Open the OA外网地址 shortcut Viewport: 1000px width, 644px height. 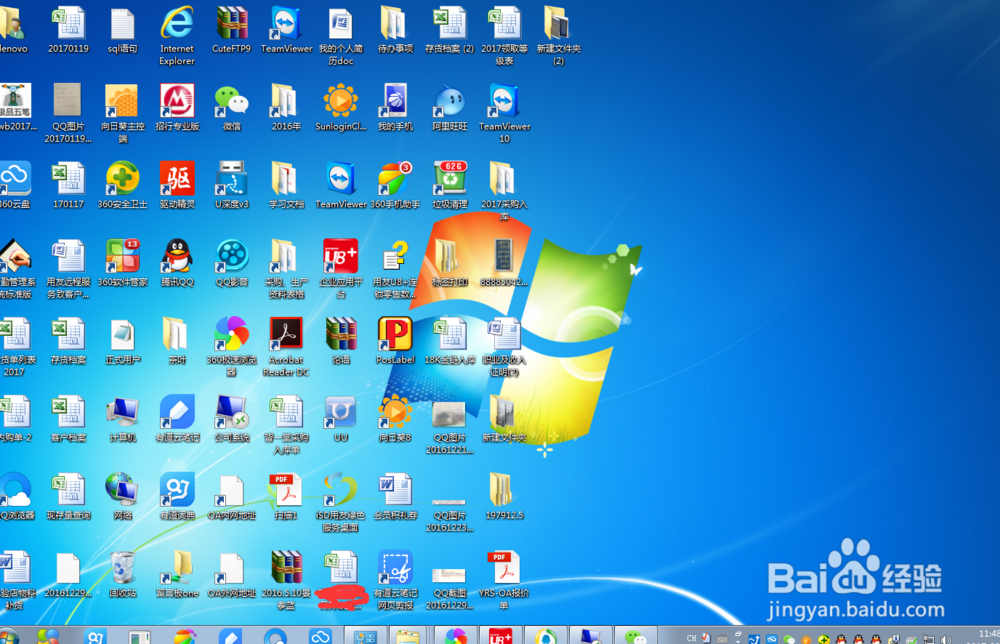coord(232,574)
